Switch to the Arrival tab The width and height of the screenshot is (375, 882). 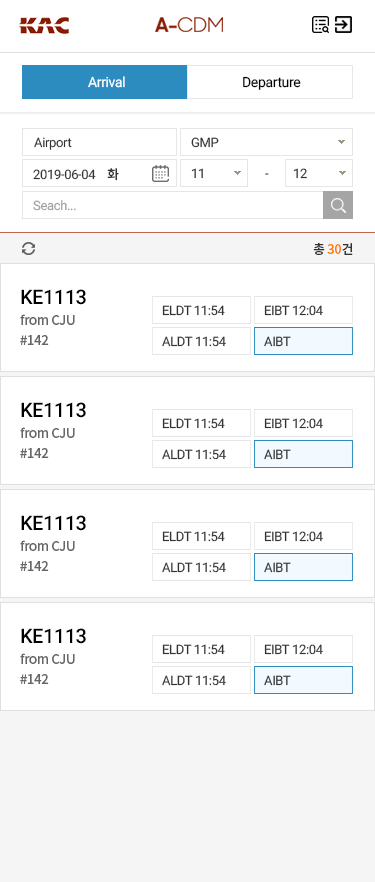(105, 82)
